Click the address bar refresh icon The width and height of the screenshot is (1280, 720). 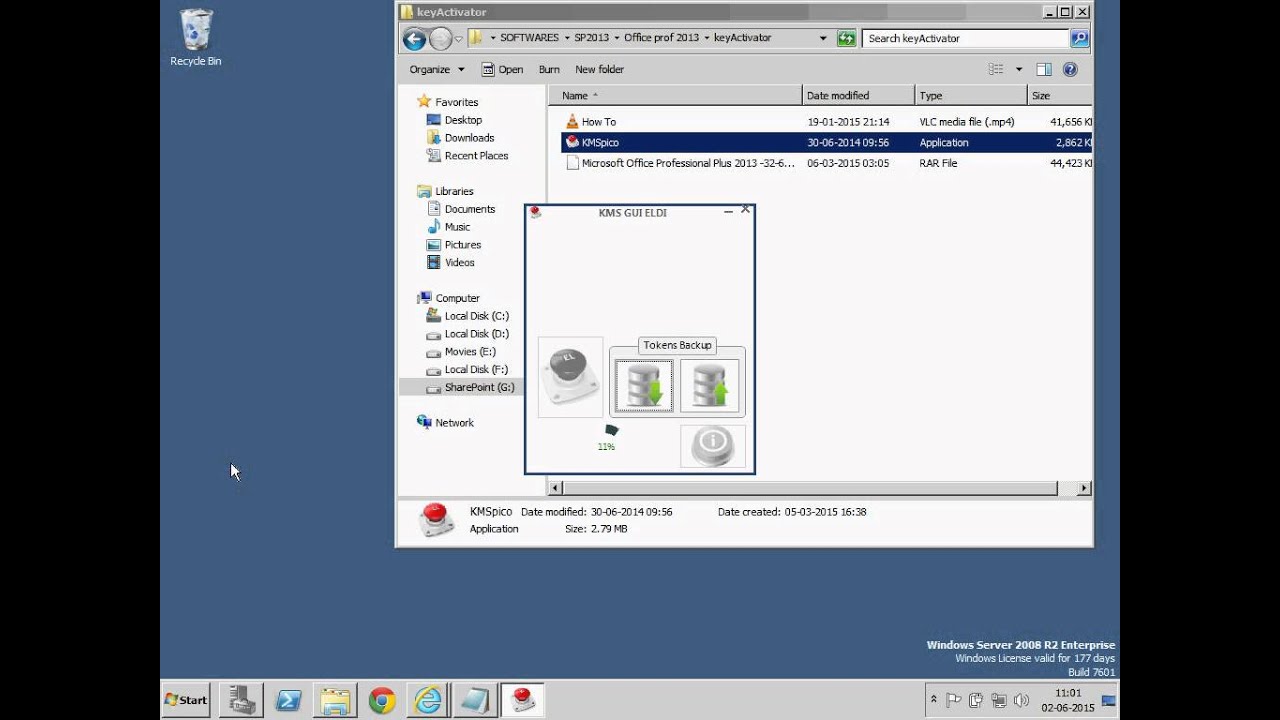[847, 38]
